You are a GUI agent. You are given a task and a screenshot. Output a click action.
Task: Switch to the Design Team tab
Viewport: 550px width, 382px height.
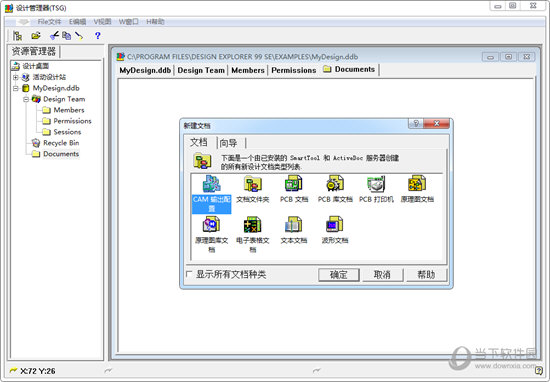point(201,70)
